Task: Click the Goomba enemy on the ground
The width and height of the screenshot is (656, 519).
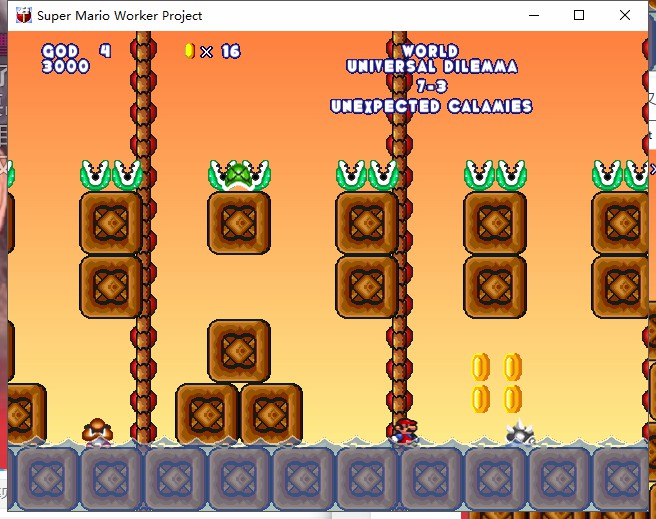Action: [97, 432]
